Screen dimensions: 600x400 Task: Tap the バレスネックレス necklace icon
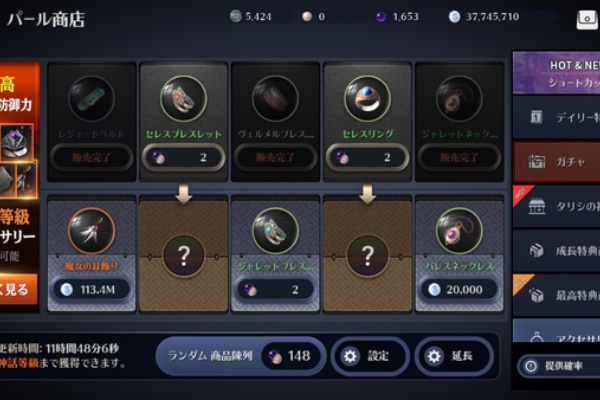pos(459,231)
